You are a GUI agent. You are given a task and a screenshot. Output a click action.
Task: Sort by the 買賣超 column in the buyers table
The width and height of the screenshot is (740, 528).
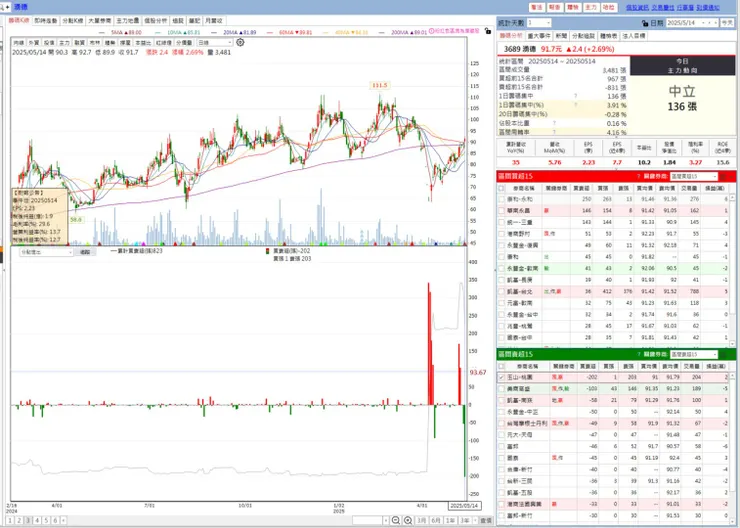coord(581,188)
